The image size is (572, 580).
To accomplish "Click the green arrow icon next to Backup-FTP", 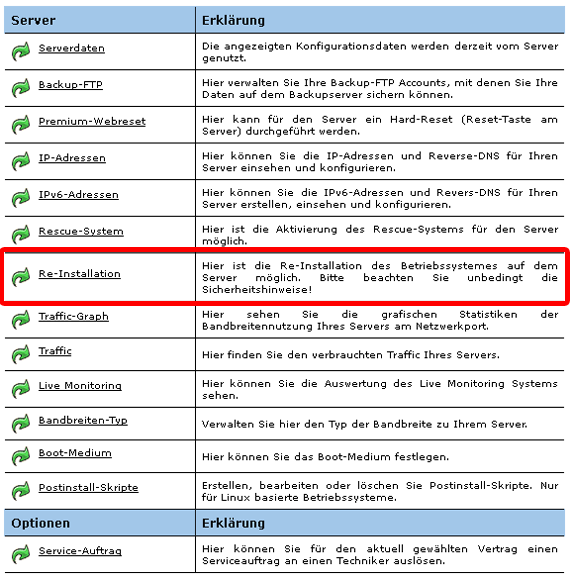I will (21, 88).
